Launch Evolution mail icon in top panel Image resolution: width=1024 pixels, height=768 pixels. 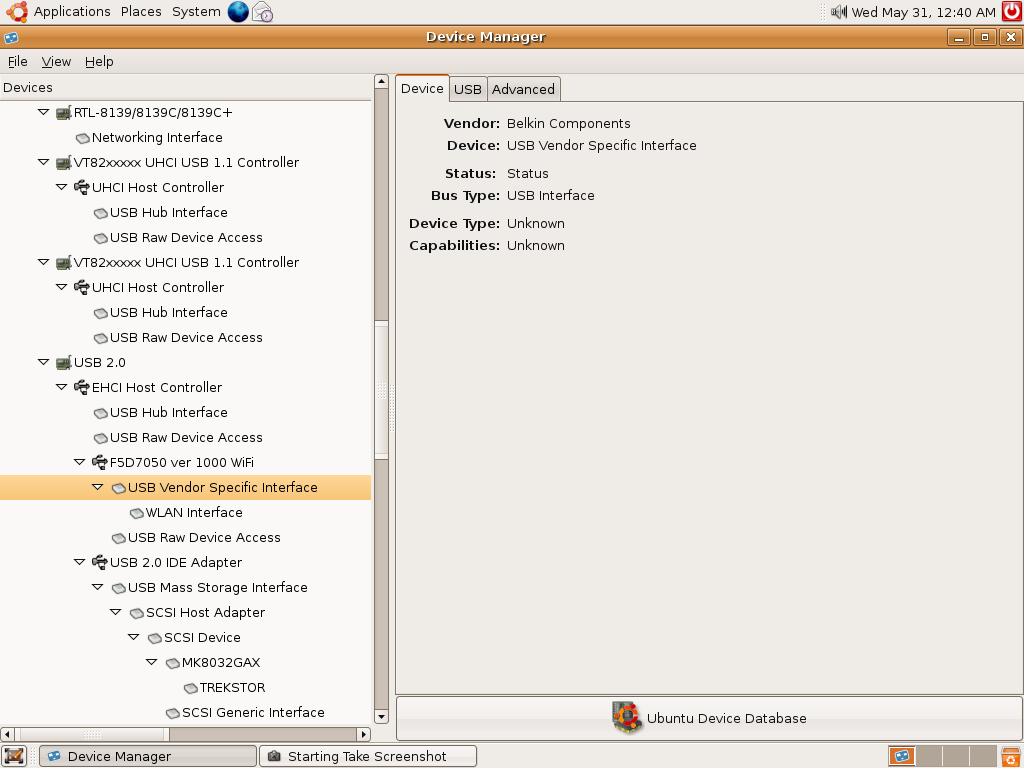263,12
